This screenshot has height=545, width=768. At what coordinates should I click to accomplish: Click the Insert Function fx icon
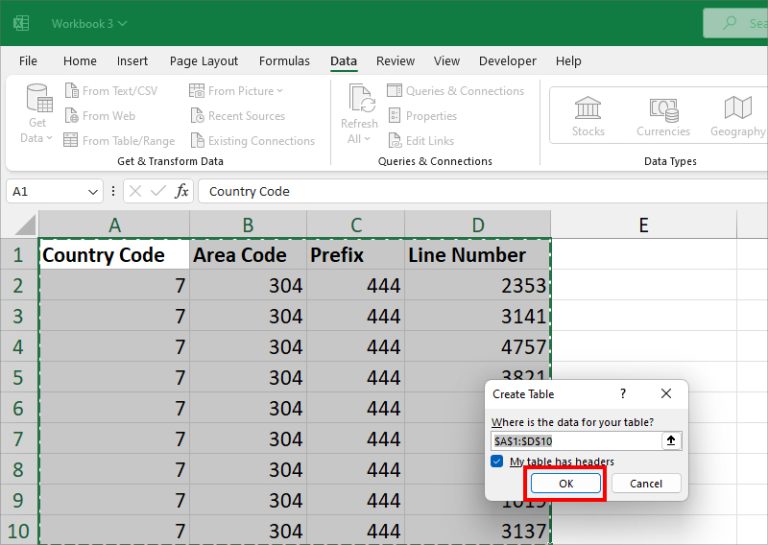click(182, 191)
